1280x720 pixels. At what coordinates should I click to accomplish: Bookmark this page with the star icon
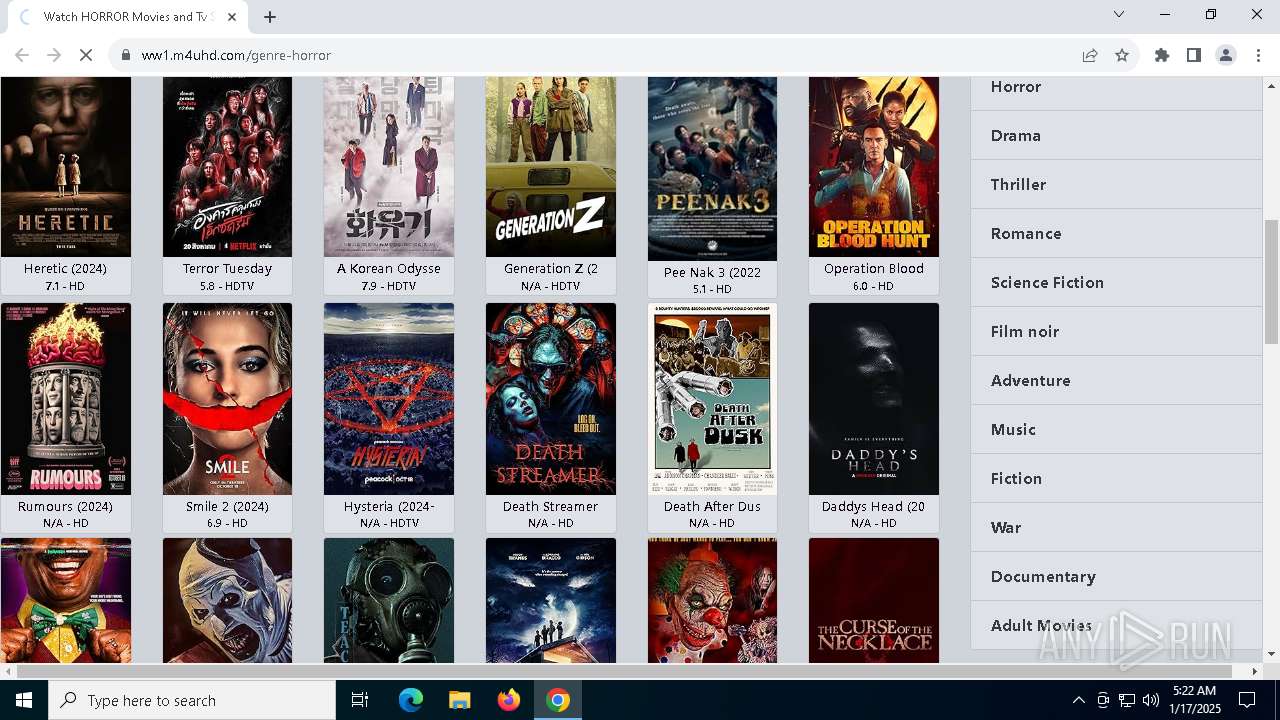[x=1122, y=55]
